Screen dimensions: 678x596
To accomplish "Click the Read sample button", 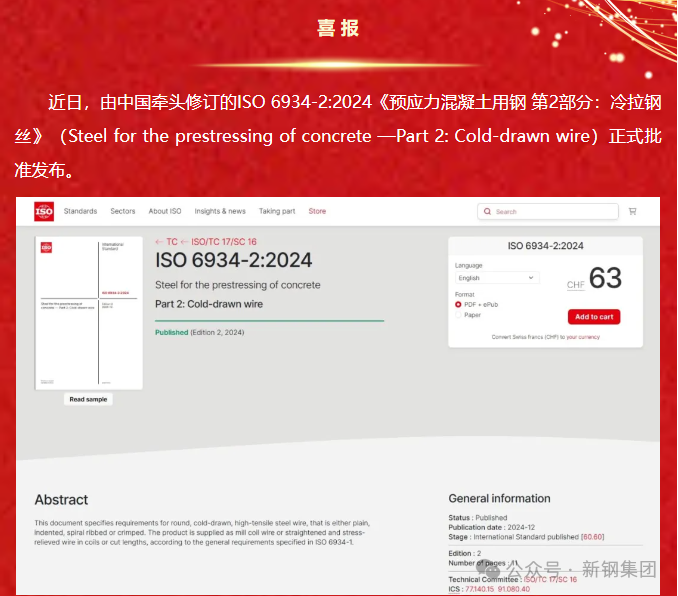I will pyautogui.click(x=89, y=399).
